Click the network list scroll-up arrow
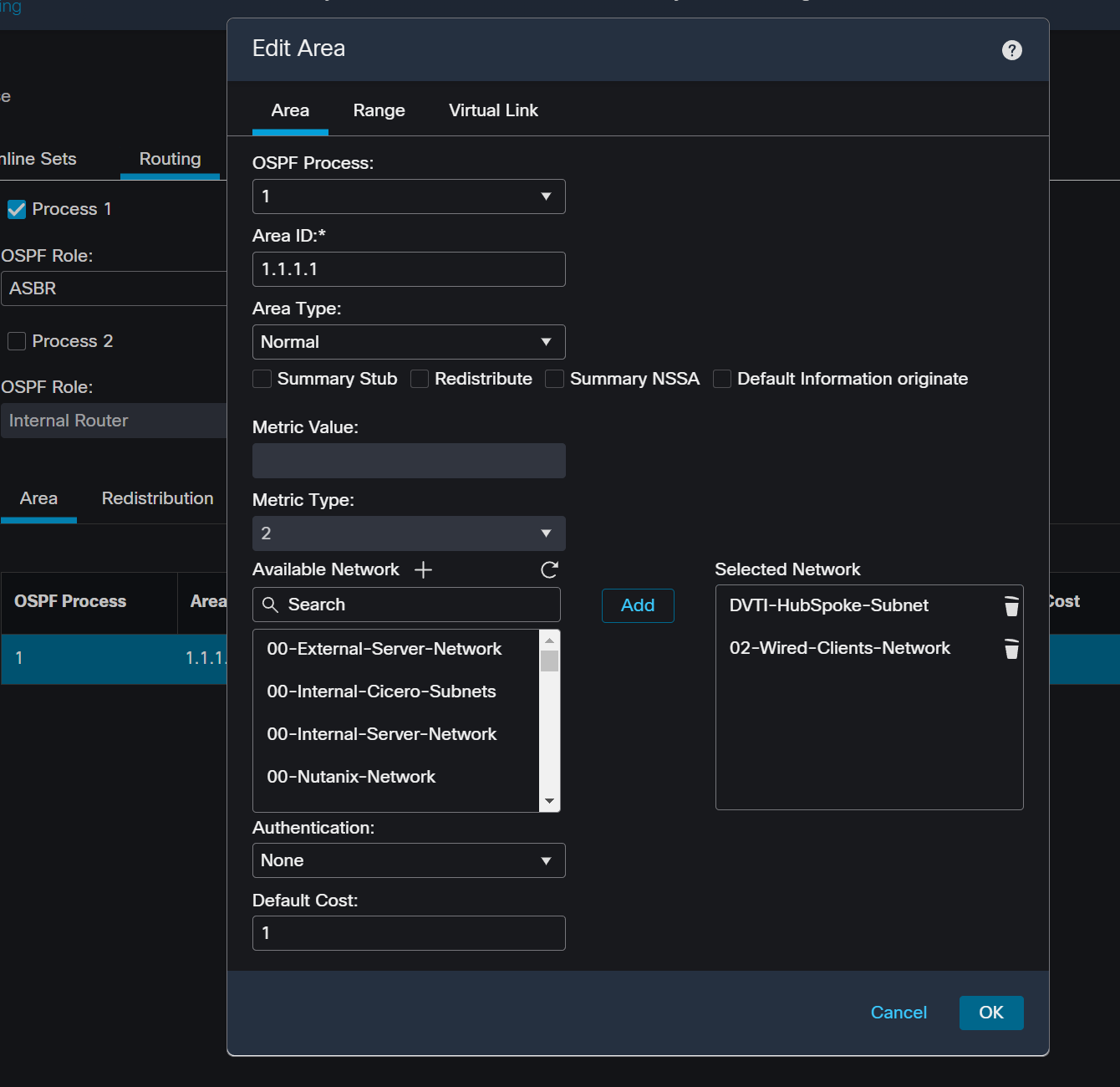 (549, 640)
